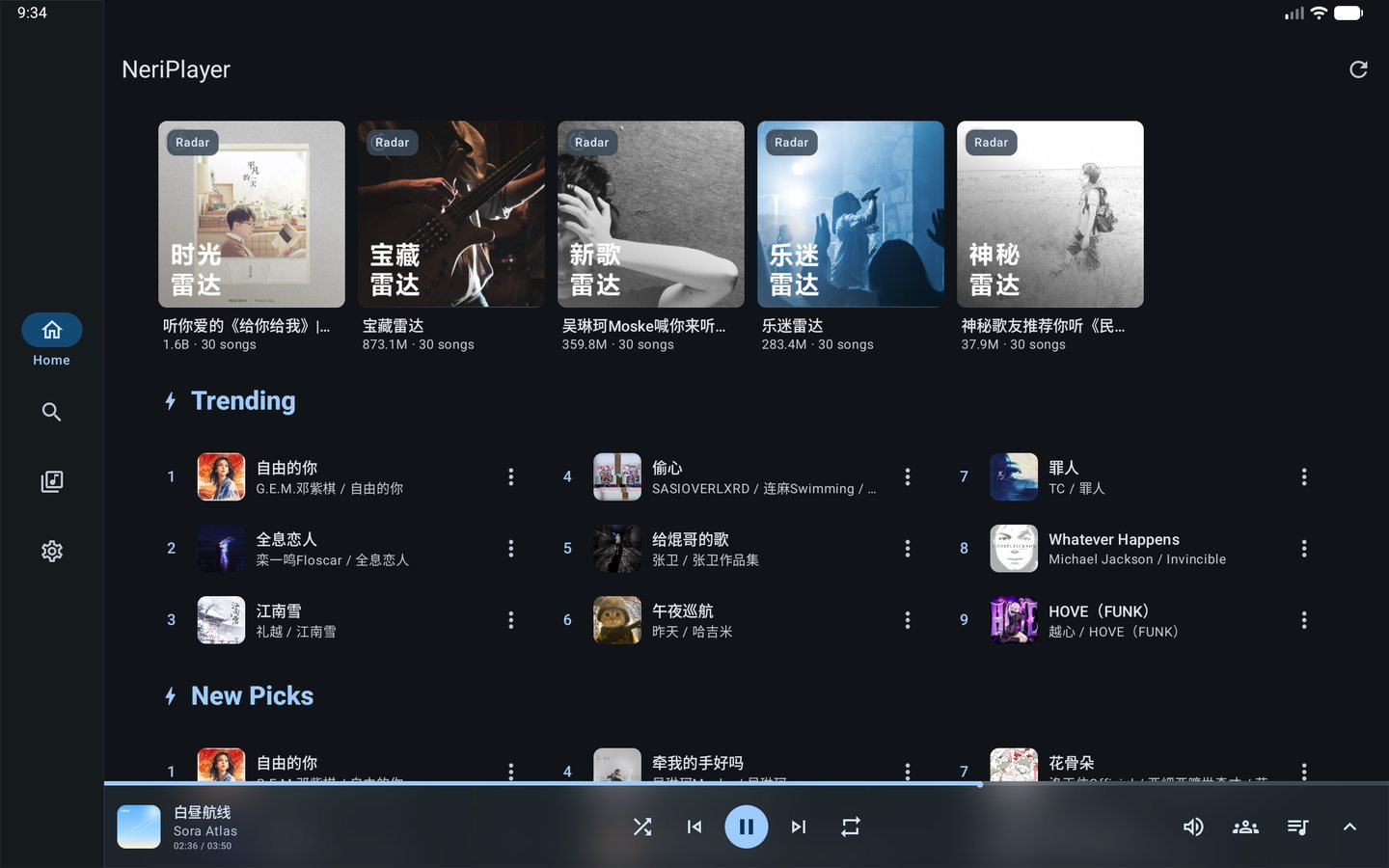This screenshot has height=868, width=1389.
Task: Show the current play queue
Action: (1297, 827)
